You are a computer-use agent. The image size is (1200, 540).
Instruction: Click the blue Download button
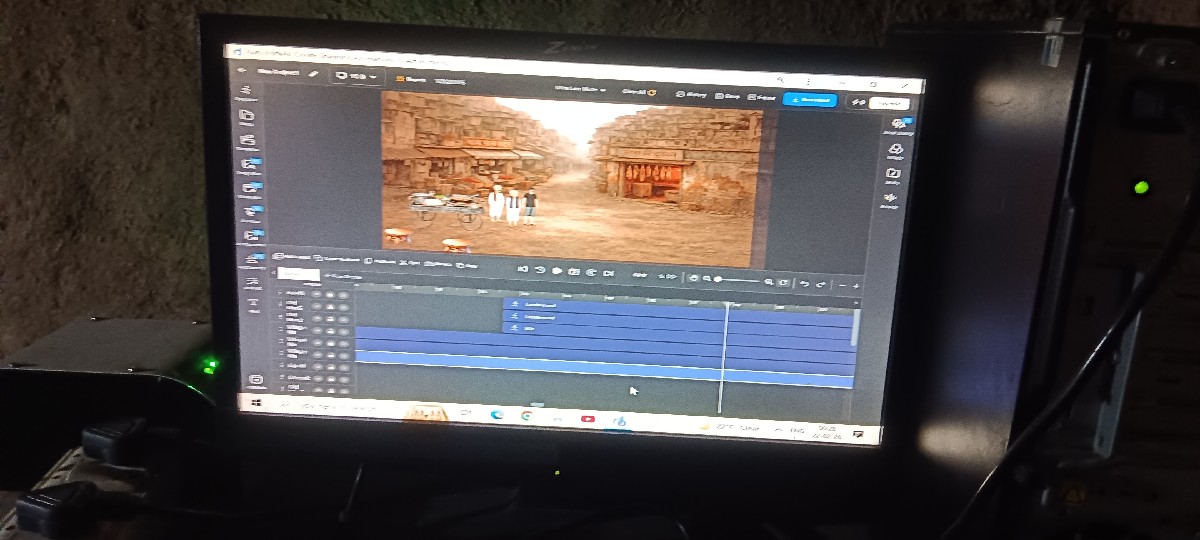[809, 100]
